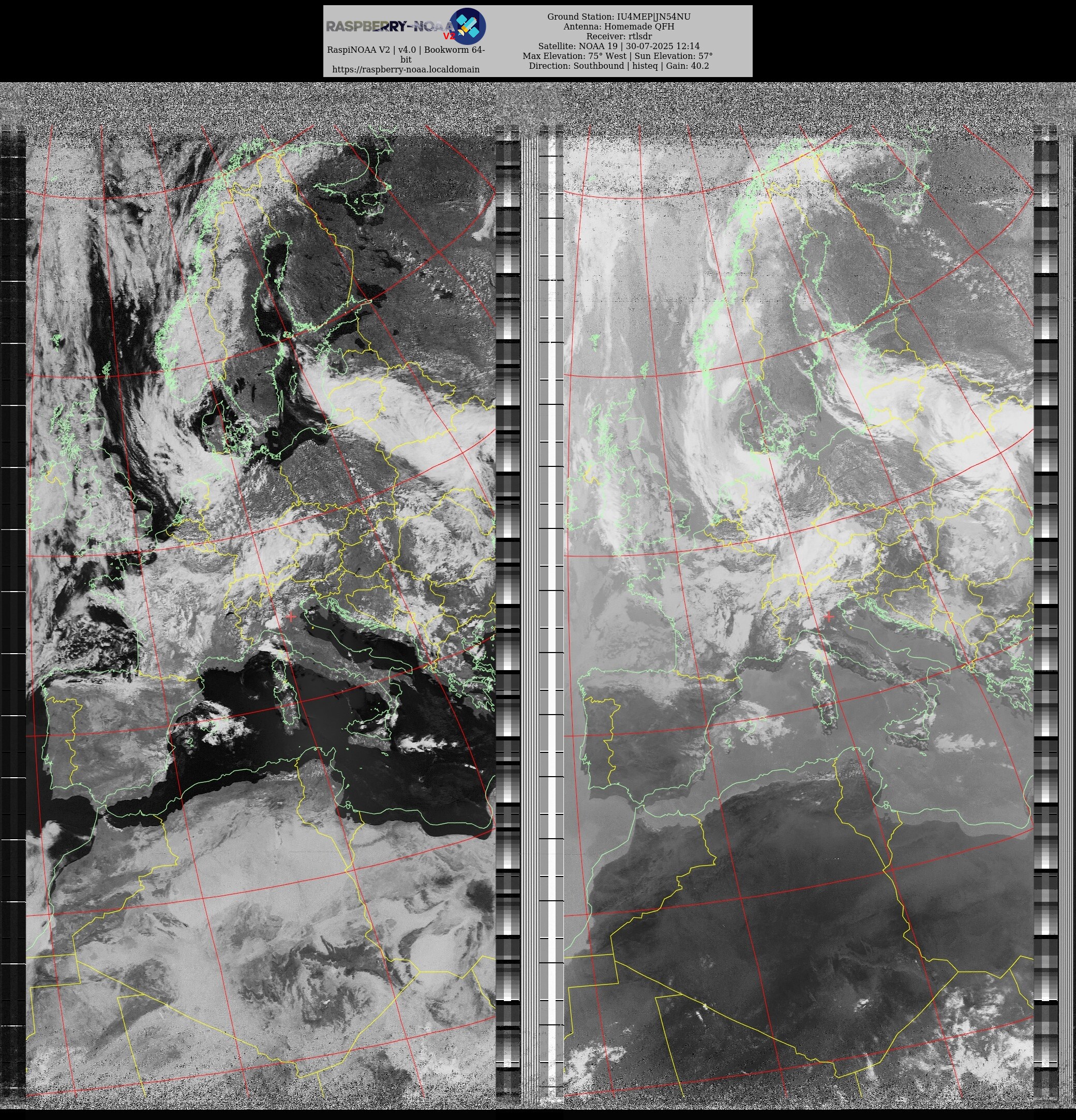Image resolution: width=1076 pixels, height=1120 pixels.
Task: Select the 'Receiver: rtlsdr' line
Action: [619, 36]
